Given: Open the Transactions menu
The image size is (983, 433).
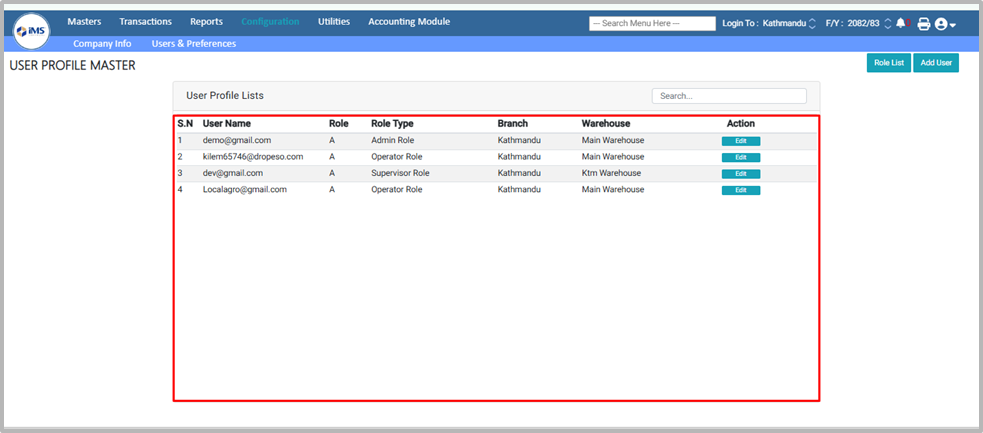Looking at the screenshot, I should pos(145,21).
